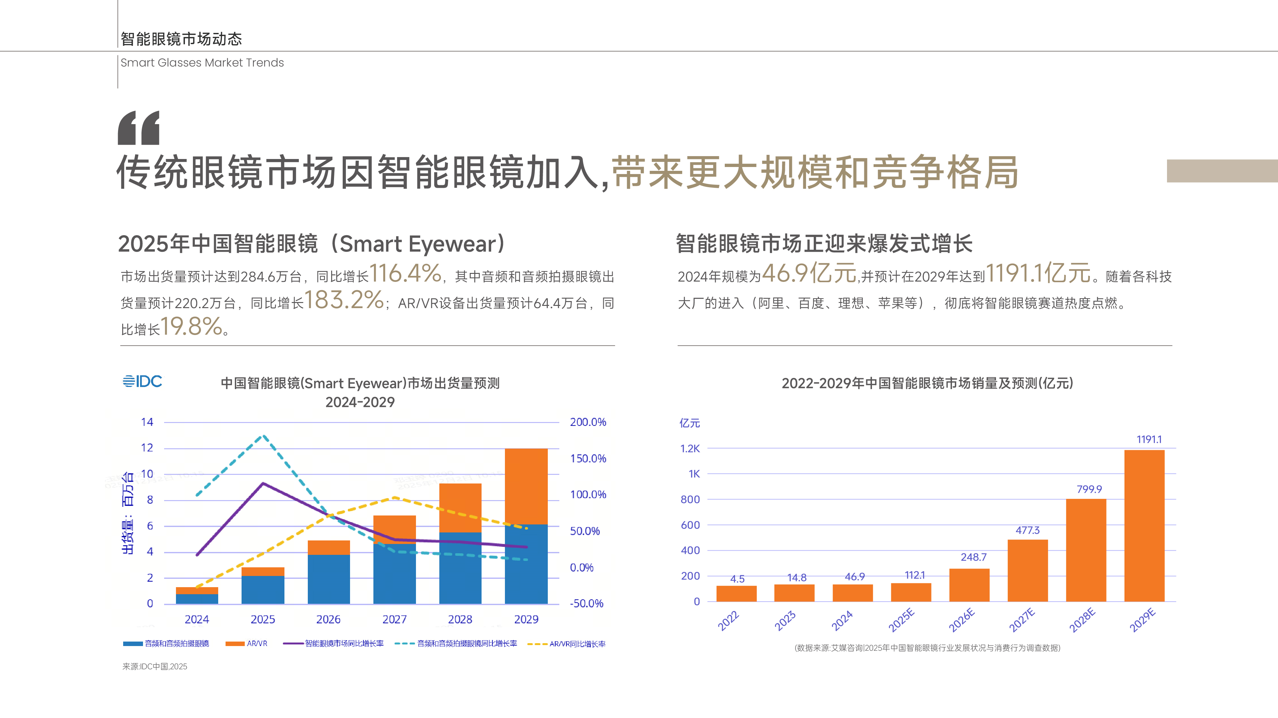Click the 2029 stacked bar in IDC chart
This screenshot has height=718, width=1278.
[526, 527]
